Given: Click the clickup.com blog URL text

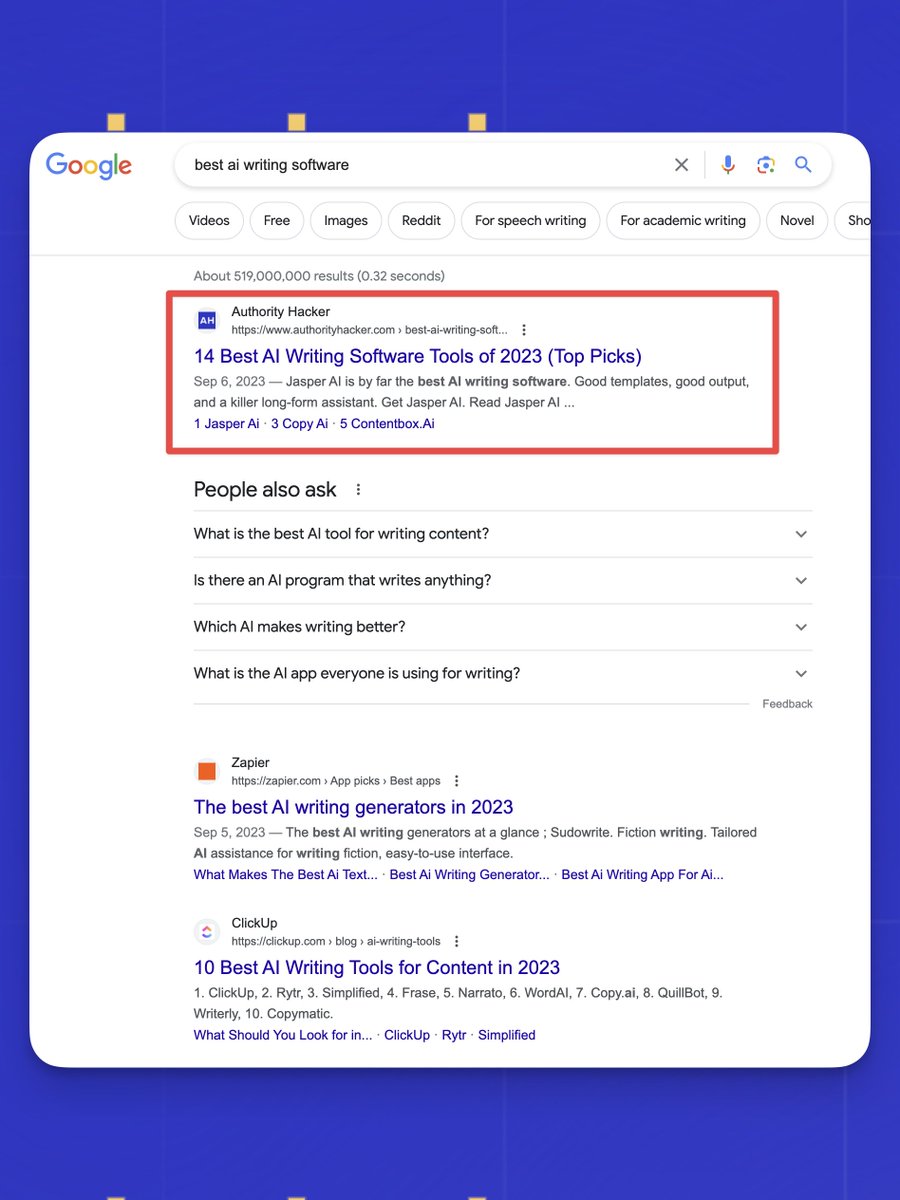Looking at the screenshot, I should (336, 941).
